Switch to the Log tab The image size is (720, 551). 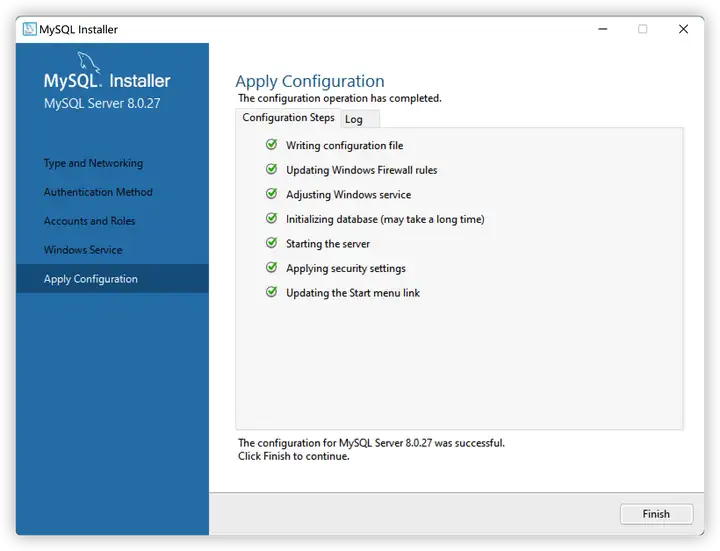(x=360, y=119)
